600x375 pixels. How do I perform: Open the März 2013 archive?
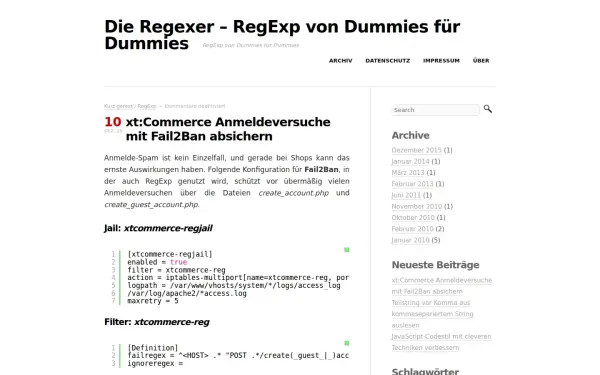pos(408,173)
